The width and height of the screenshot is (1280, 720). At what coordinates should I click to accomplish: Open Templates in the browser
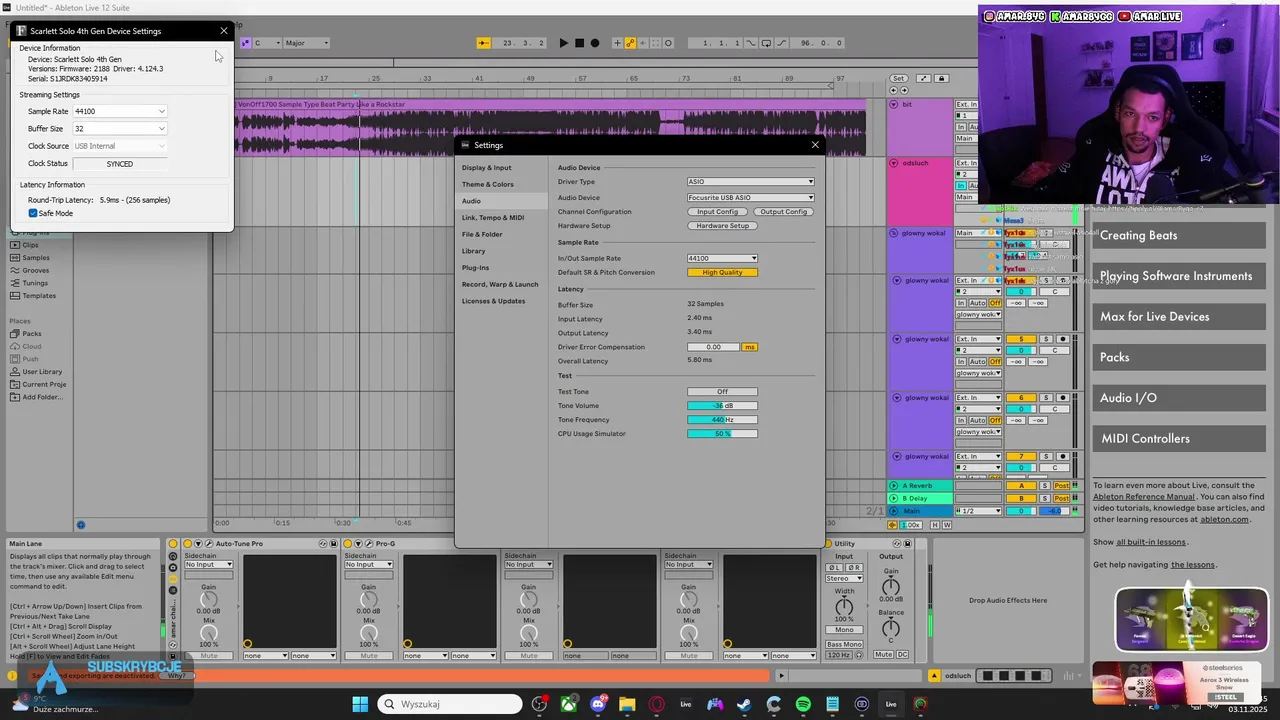39,296
